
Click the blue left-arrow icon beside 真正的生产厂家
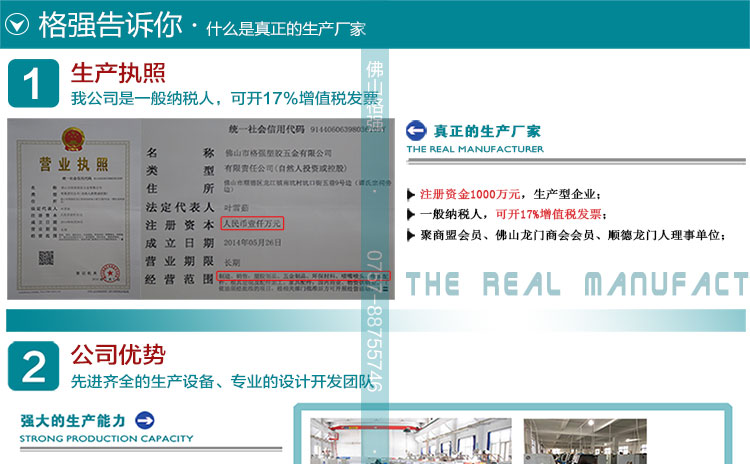416,131
